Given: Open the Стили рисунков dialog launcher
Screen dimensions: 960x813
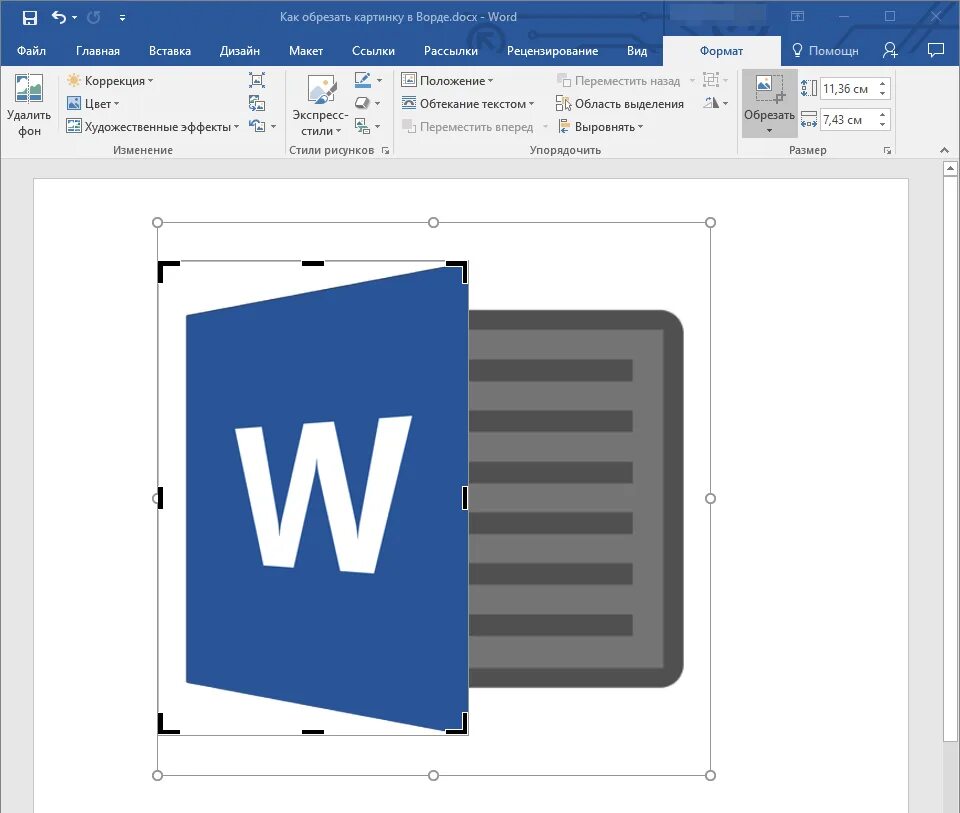Looking at the screenshot, I should (x=386, y=151).
